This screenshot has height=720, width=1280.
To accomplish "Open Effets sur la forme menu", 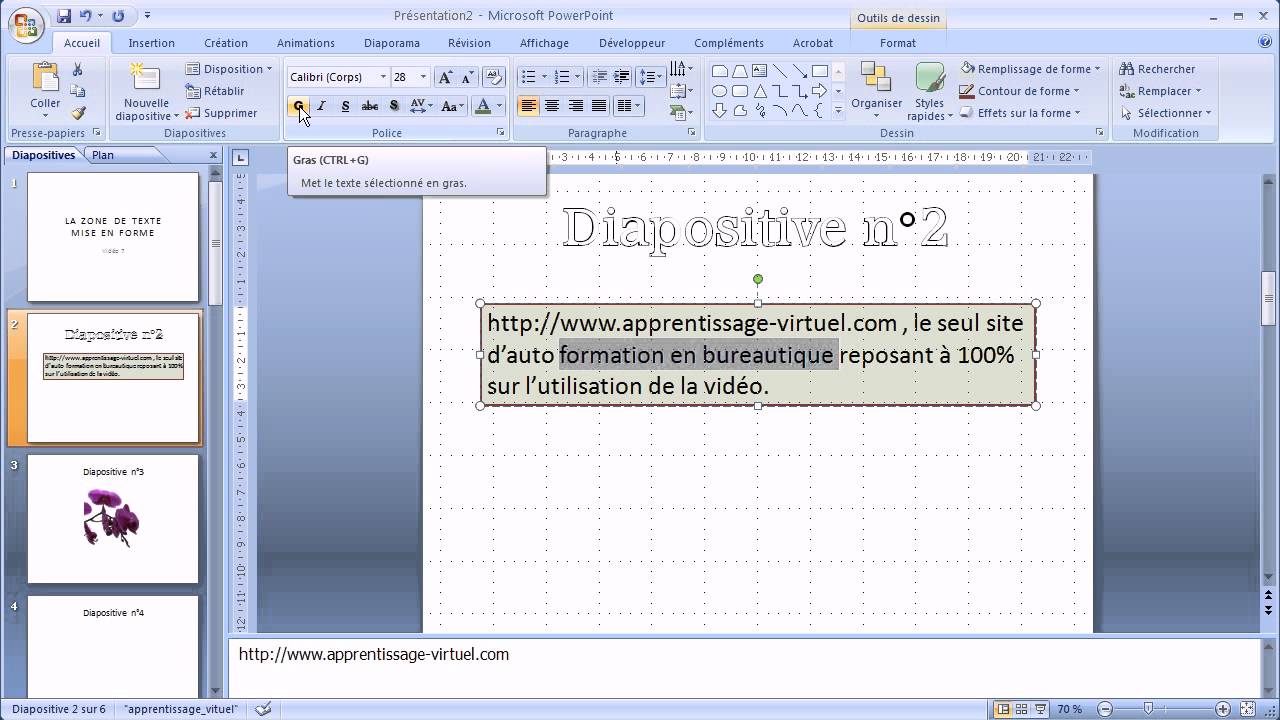I will coord(1020,113).
